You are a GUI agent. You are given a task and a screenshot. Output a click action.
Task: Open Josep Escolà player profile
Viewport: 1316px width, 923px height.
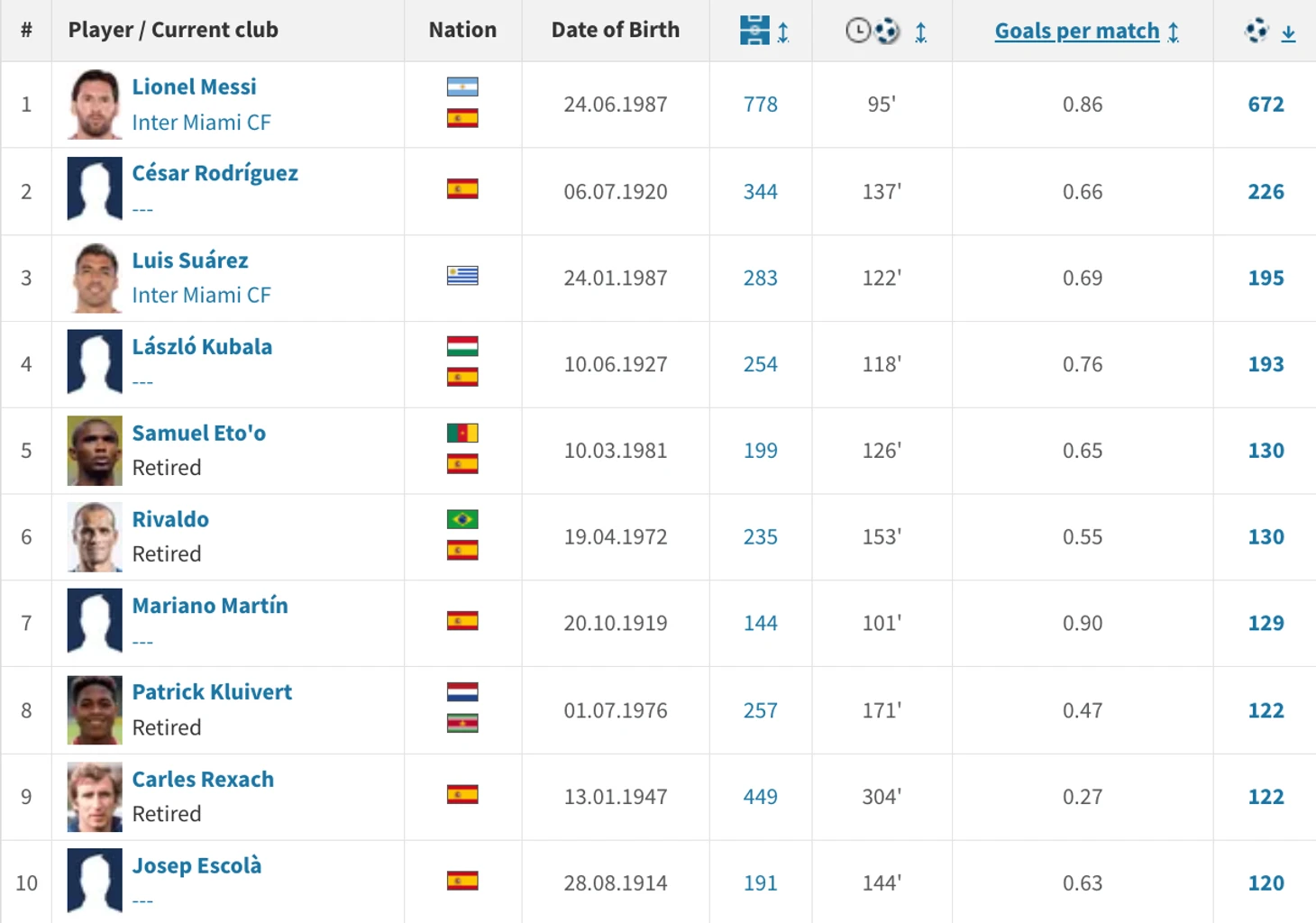[x=196, y=865]
